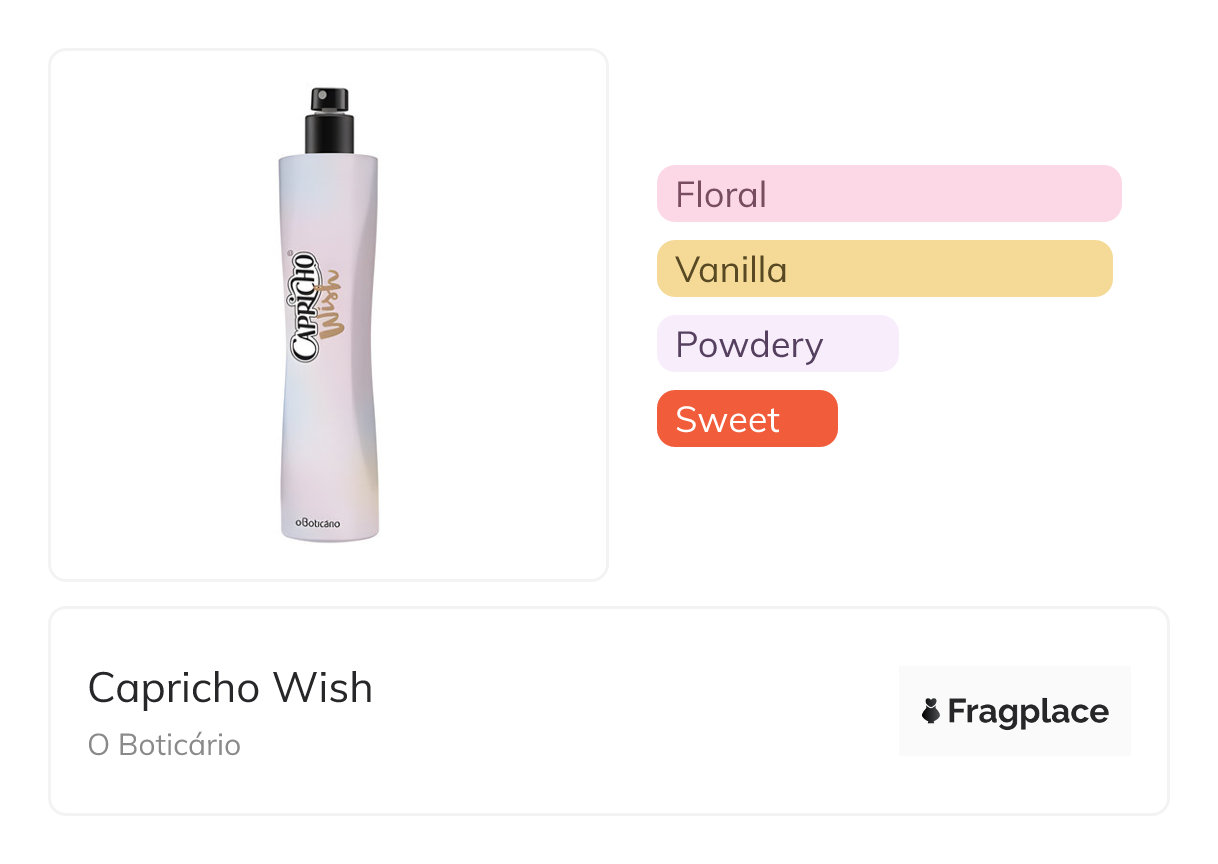This screenshot has height=864, width=1218.
Task: Click the gold Wish script on bottle
Action: (x=332, y=302)
